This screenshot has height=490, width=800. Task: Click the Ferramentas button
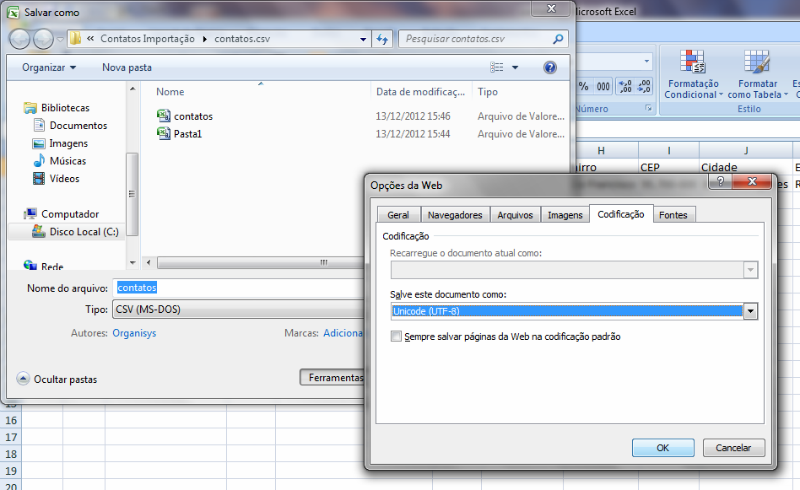click(333, 377)
